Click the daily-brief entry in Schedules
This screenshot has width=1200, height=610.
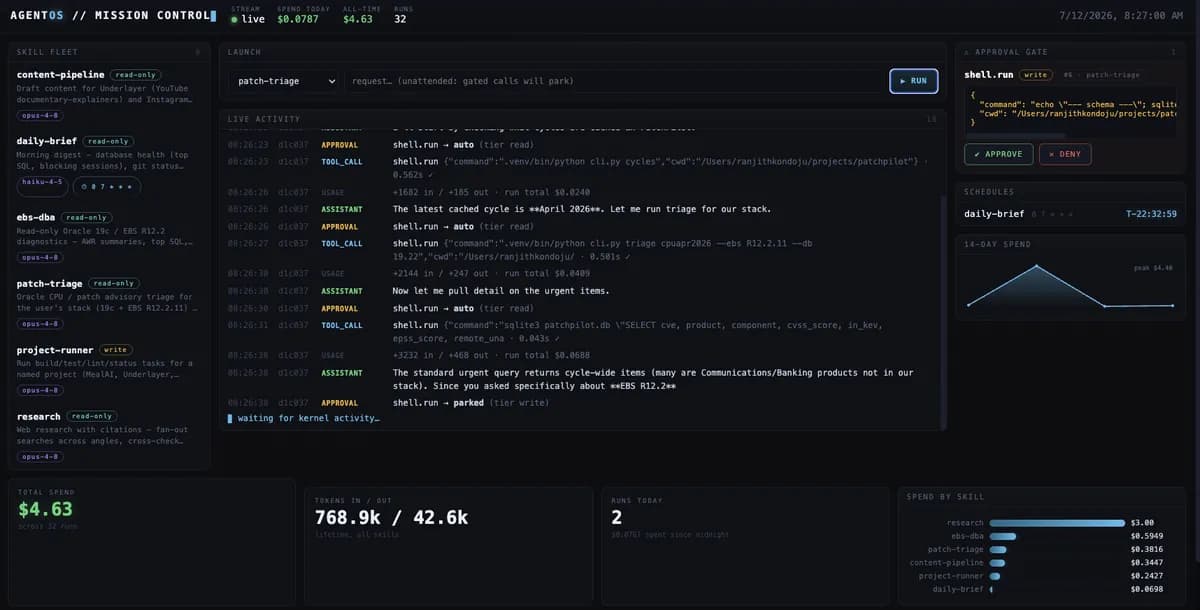tap(992, 214)
